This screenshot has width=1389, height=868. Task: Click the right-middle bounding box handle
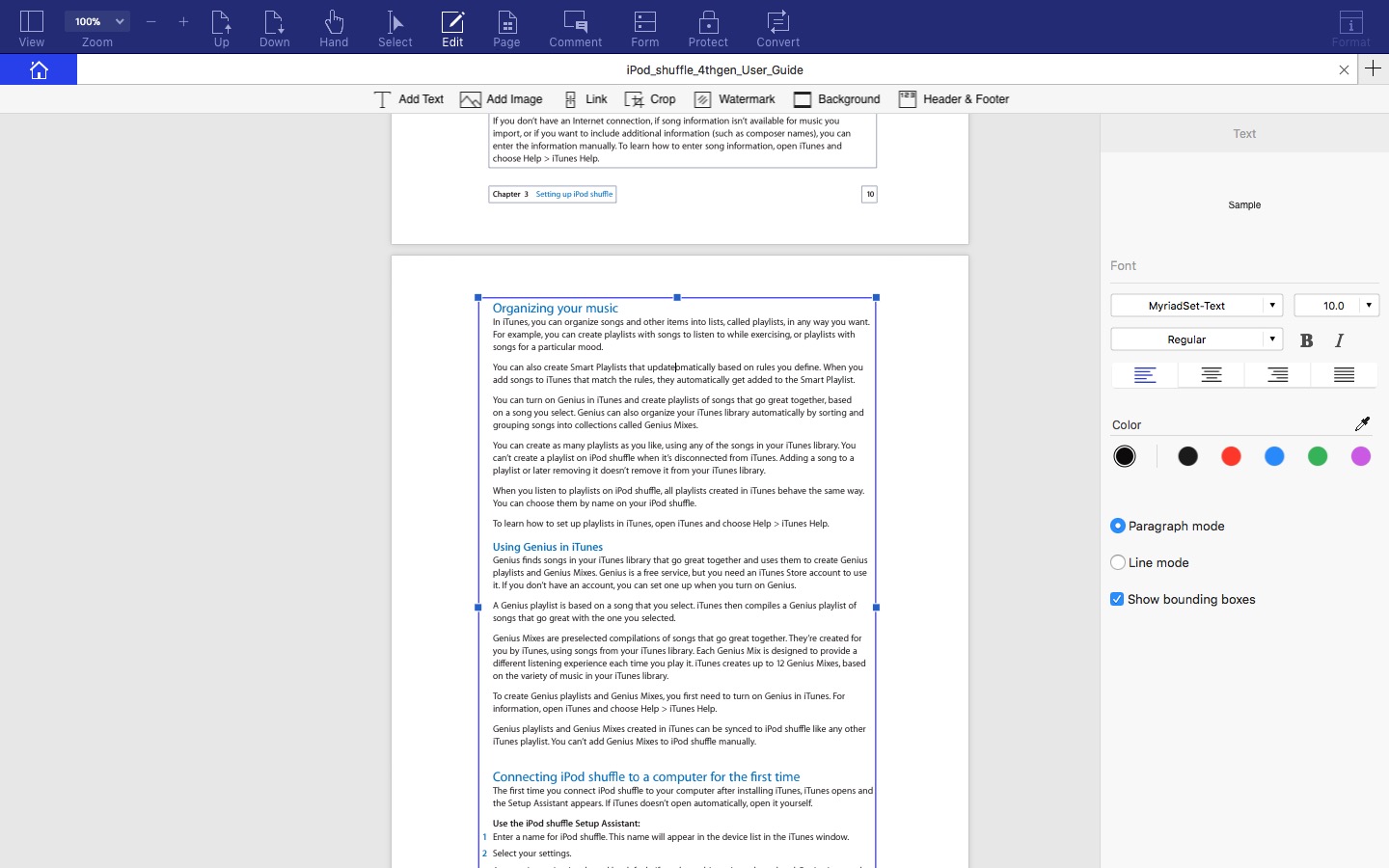(x=876, y=608)
